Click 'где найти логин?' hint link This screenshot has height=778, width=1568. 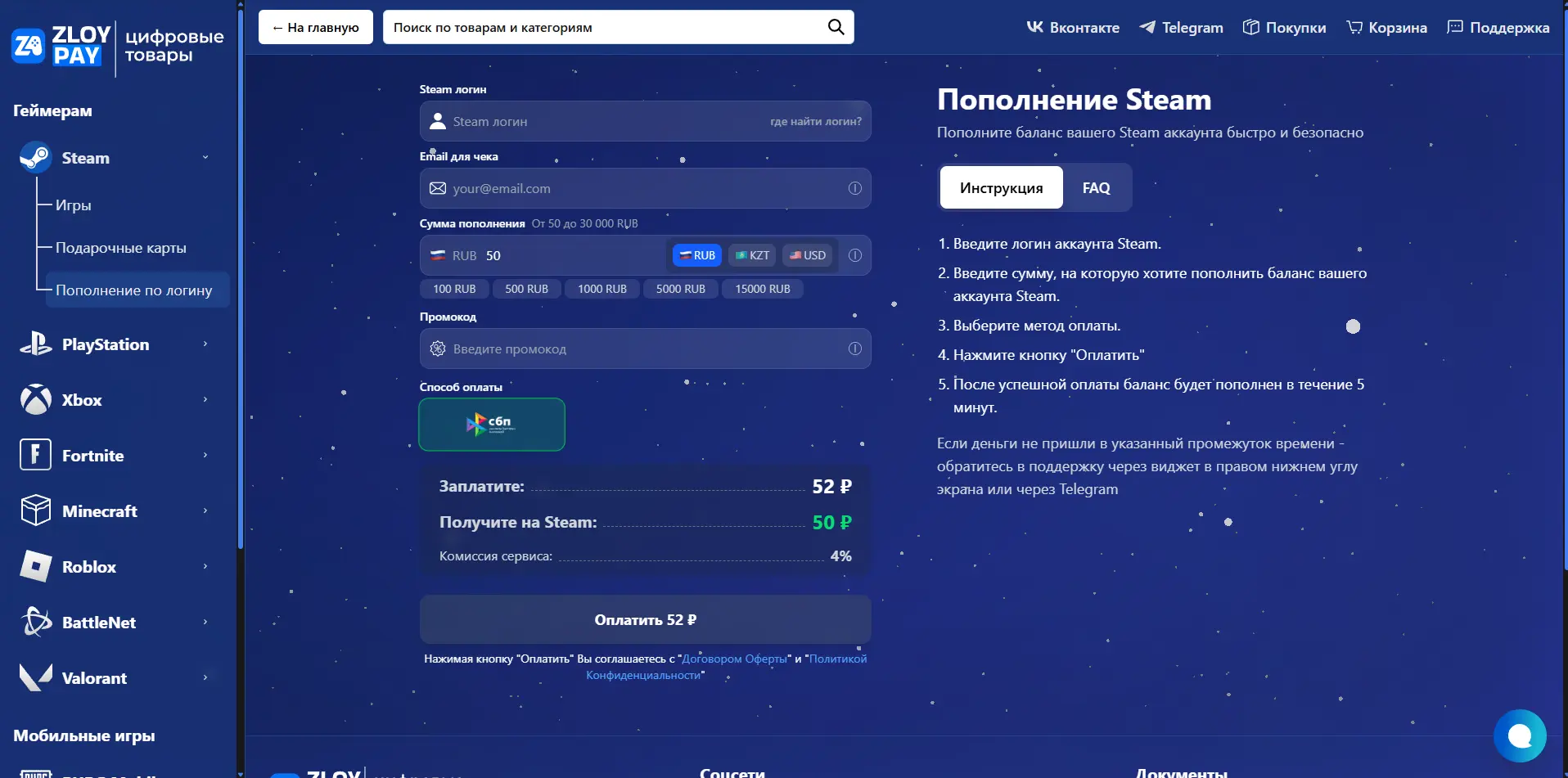pyautogui.click(x=816, y=121)
